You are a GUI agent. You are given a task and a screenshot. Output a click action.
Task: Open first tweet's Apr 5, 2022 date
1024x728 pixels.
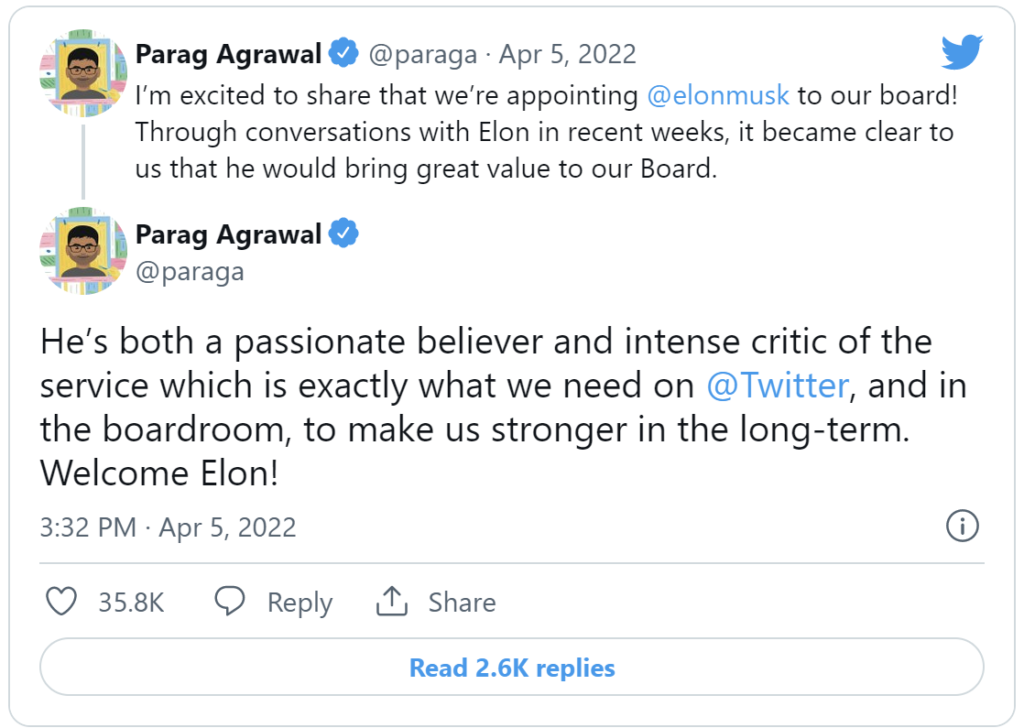click(568, 54)
